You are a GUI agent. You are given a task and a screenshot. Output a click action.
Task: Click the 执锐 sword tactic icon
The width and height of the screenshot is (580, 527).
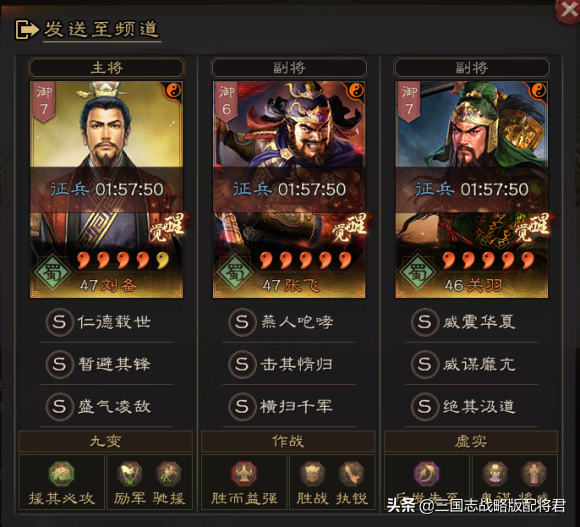pos(351,473)
